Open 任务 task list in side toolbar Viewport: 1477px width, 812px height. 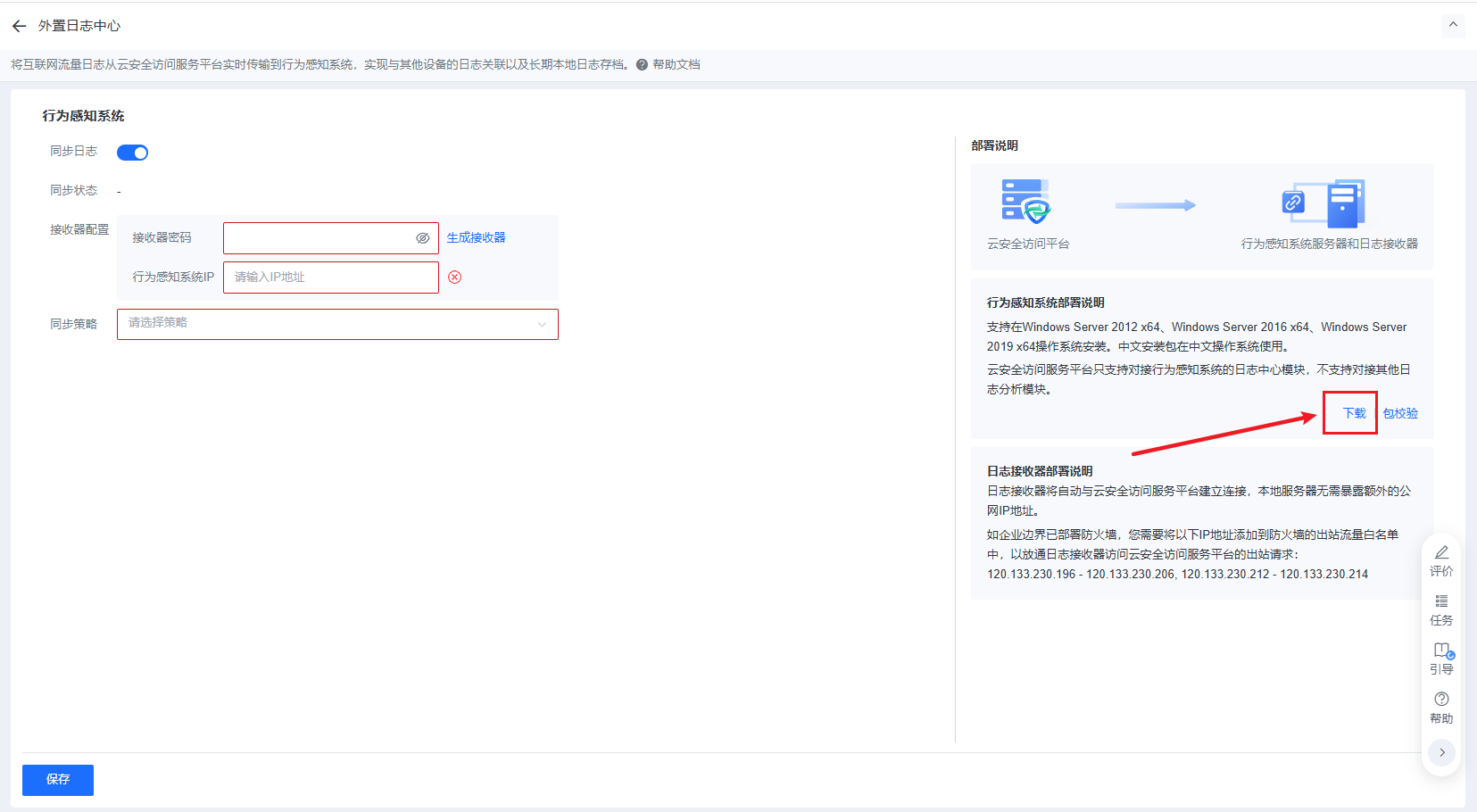pyautogui.click(x=1441, y=610)
